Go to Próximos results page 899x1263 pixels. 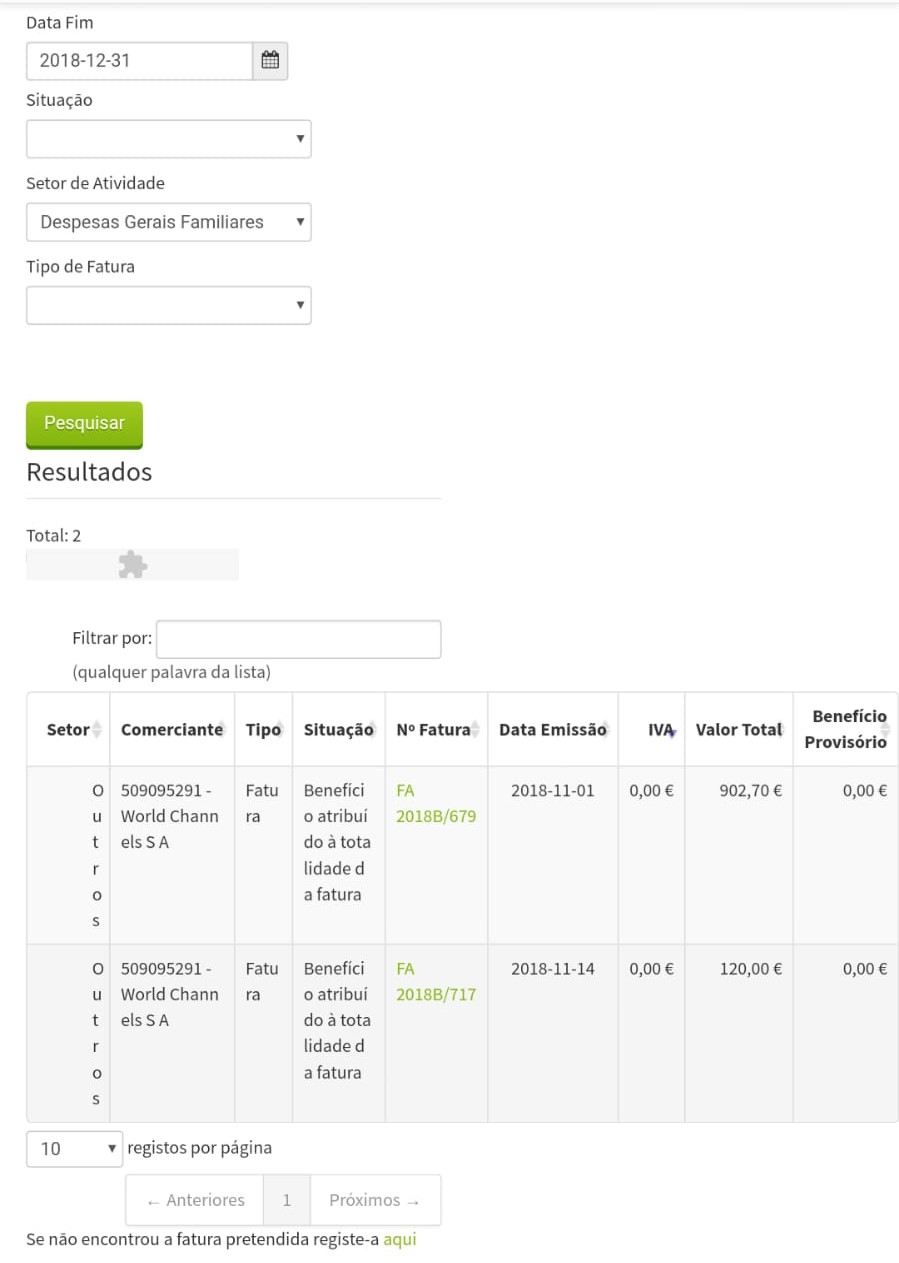tap(374, 1200)
